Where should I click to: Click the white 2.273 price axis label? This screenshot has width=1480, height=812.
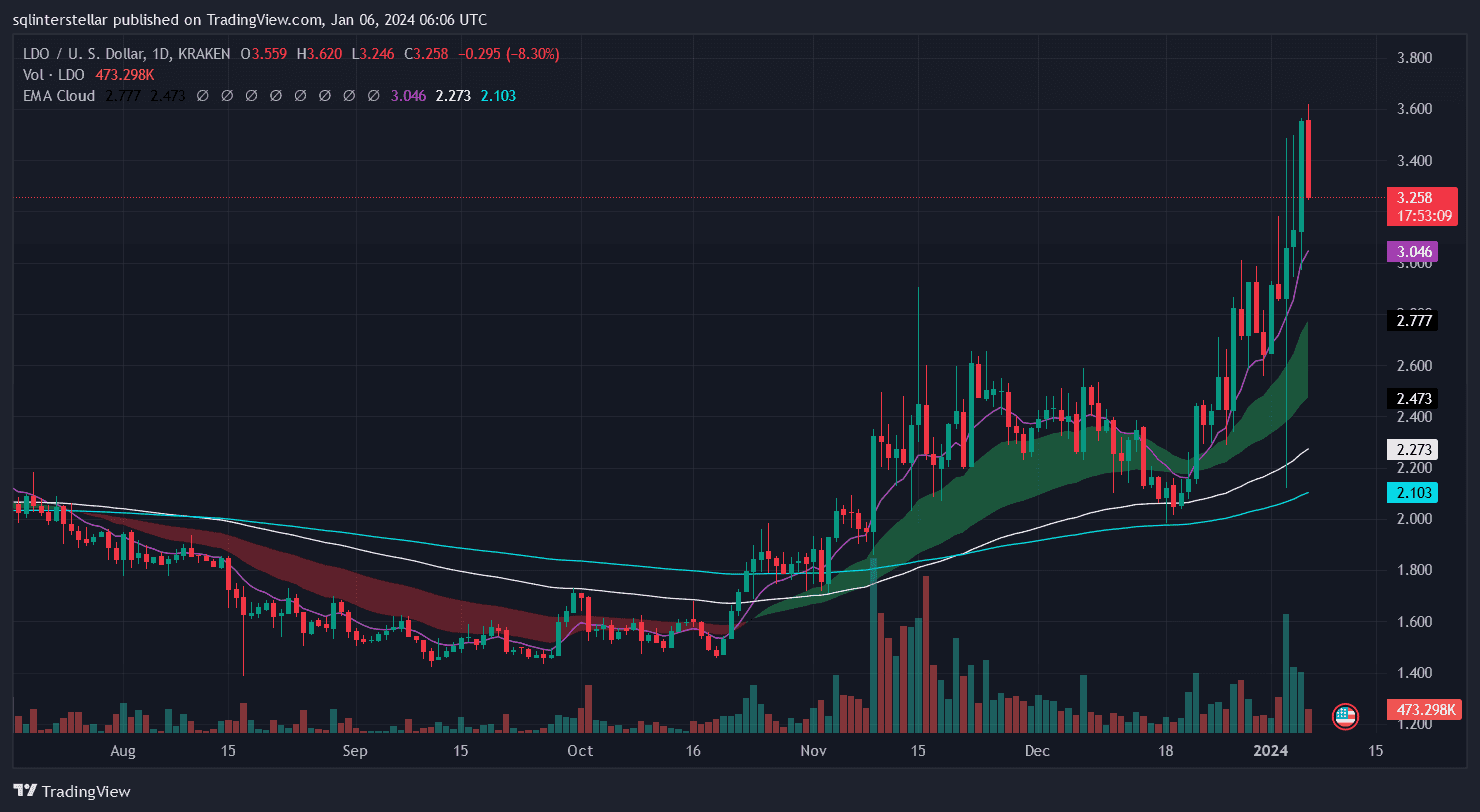coord(1412,449)
